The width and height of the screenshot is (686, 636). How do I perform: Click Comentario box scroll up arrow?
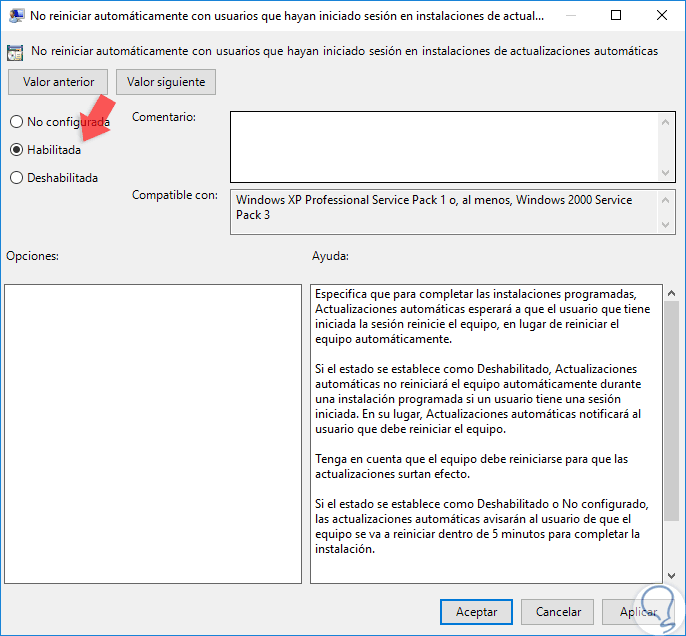tap(665, 122)
